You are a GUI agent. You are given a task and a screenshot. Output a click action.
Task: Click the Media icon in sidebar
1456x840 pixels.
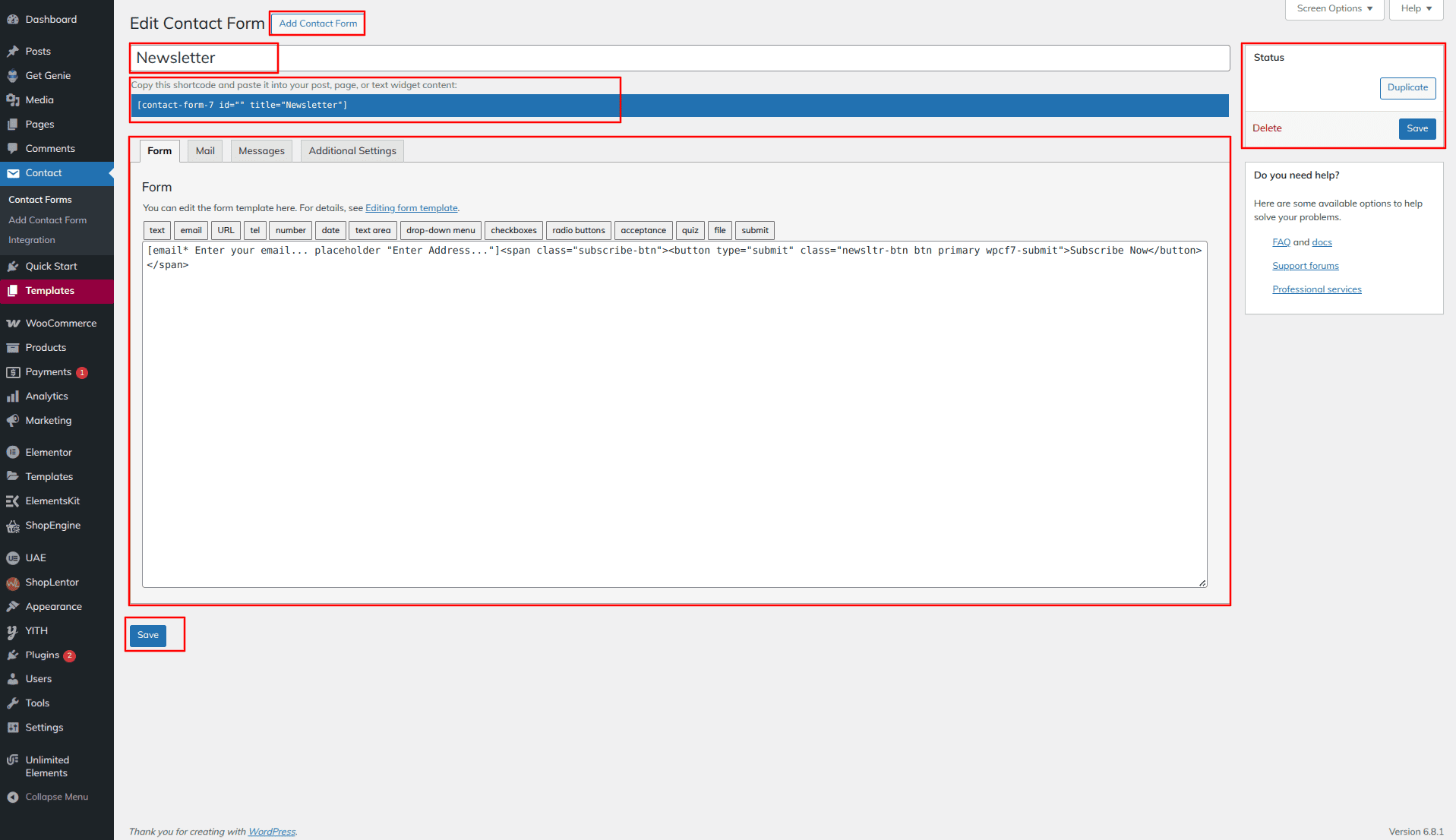13,100
